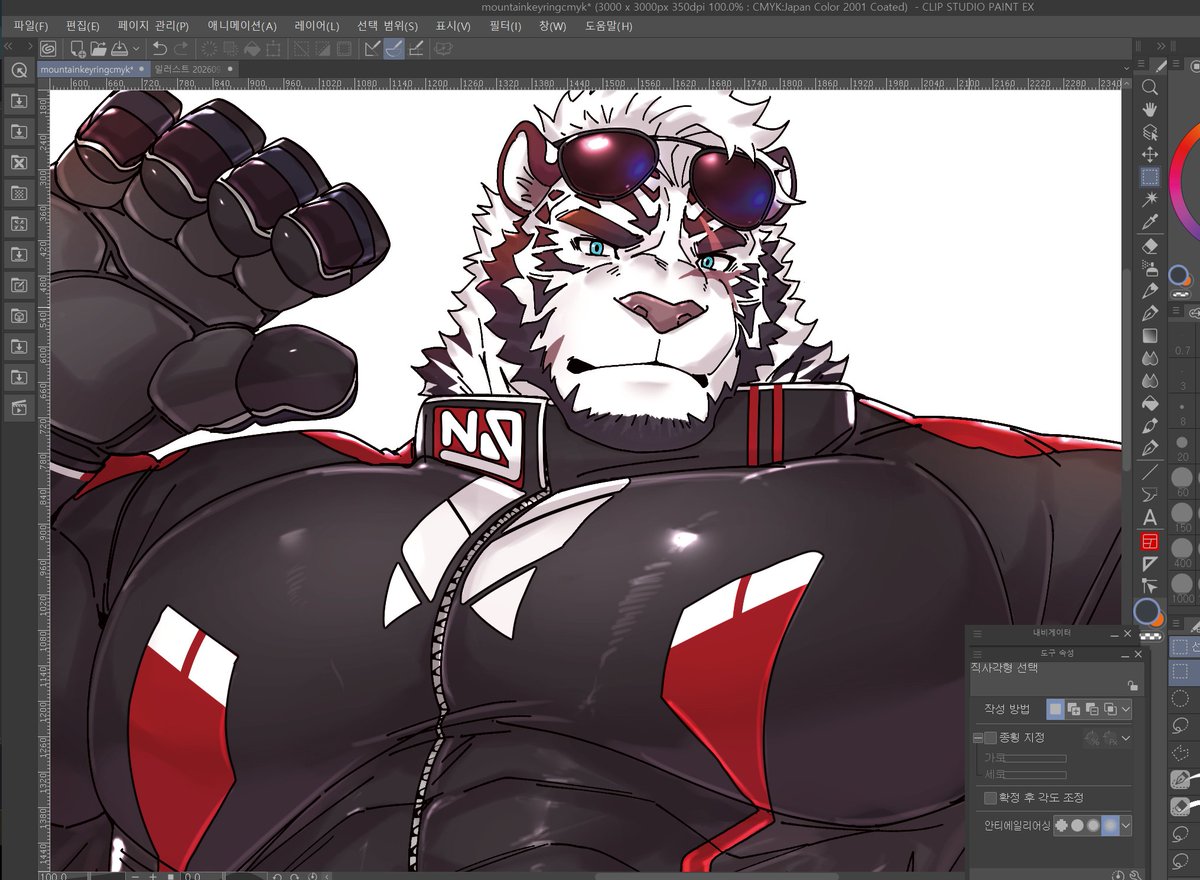Toggle snap to ruler icon

point(373,48)
